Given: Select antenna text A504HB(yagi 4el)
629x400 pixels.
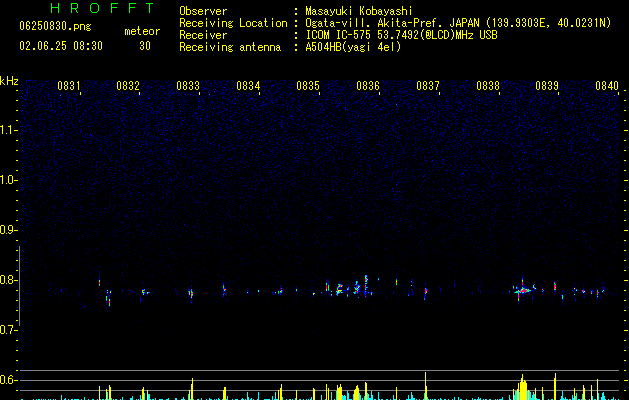Looking at the screenshot, I should point(353,47).
